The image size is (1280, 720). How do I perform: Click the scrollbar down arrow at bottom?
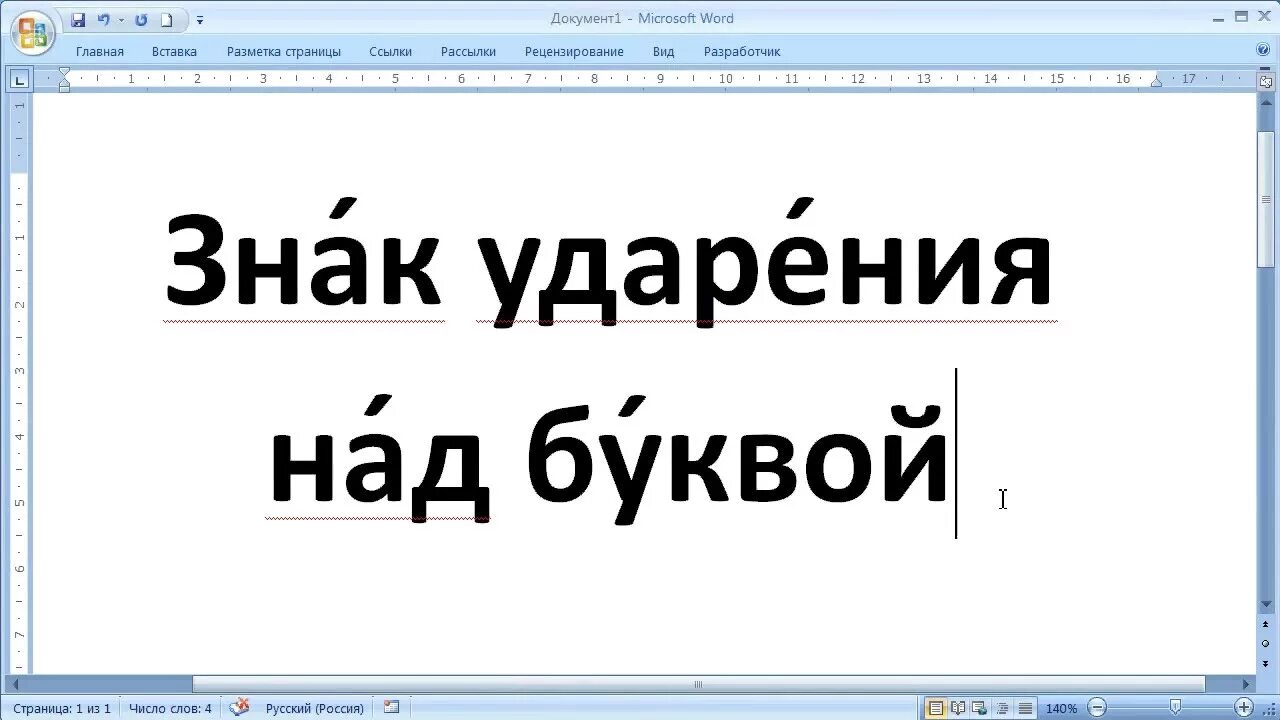tap(1265, 606)
